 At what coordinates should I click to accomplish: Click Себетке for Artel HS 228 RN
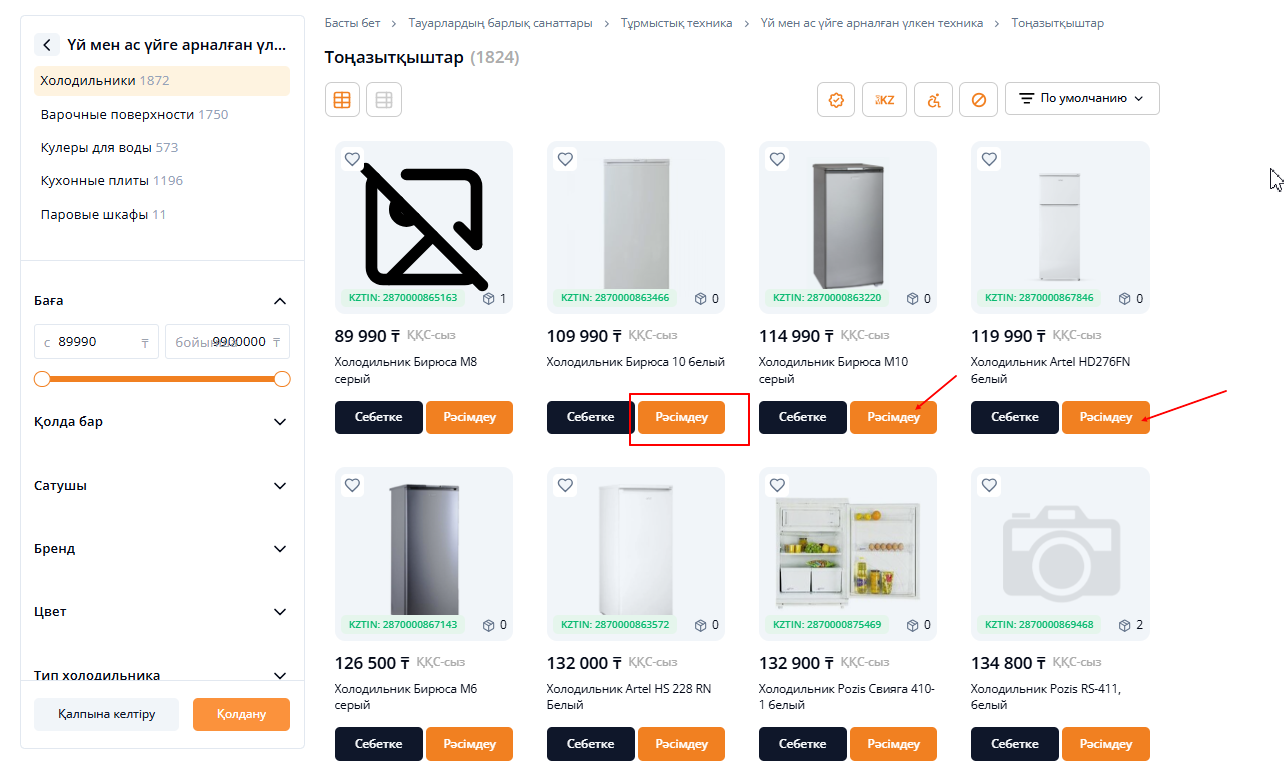(x=591, y=744)
